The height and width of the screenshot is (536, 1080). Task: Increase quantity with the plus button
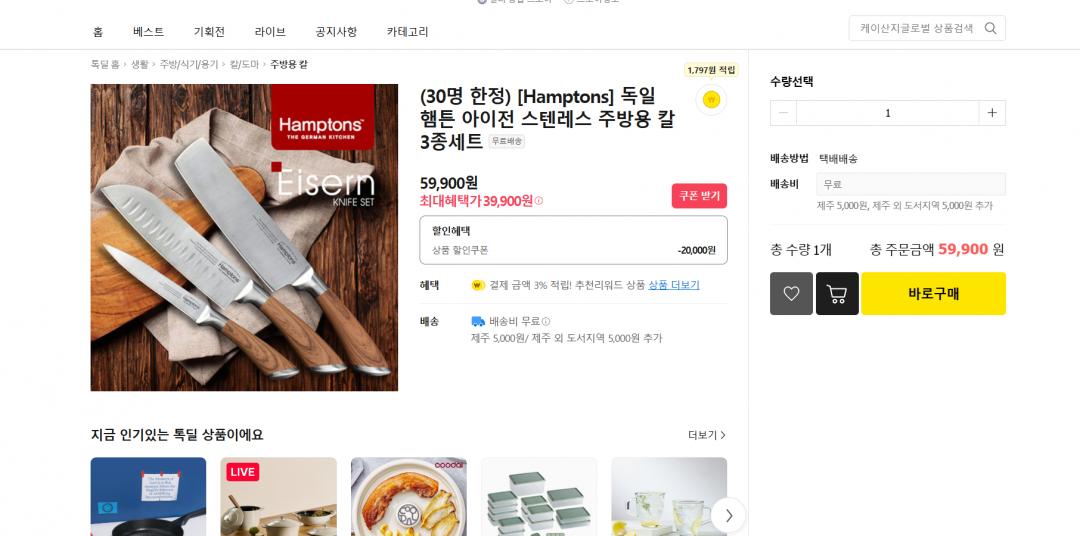coord(992,113)
